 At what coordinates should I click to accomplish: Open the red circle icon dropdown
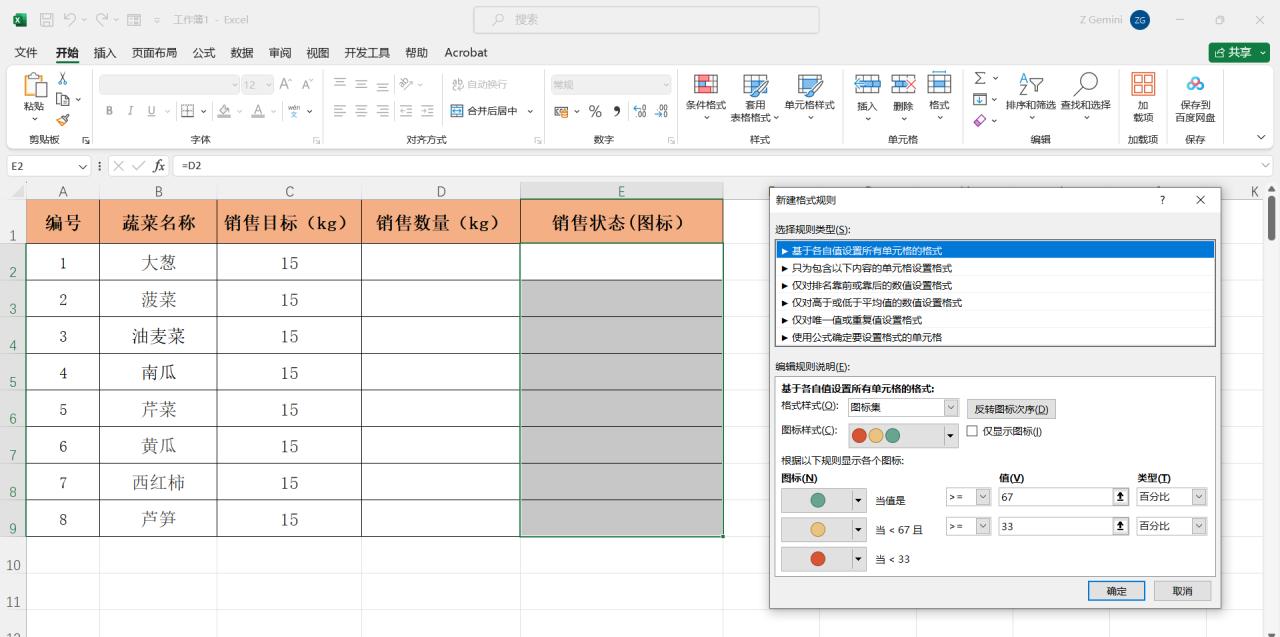click(x=859, y=559)
